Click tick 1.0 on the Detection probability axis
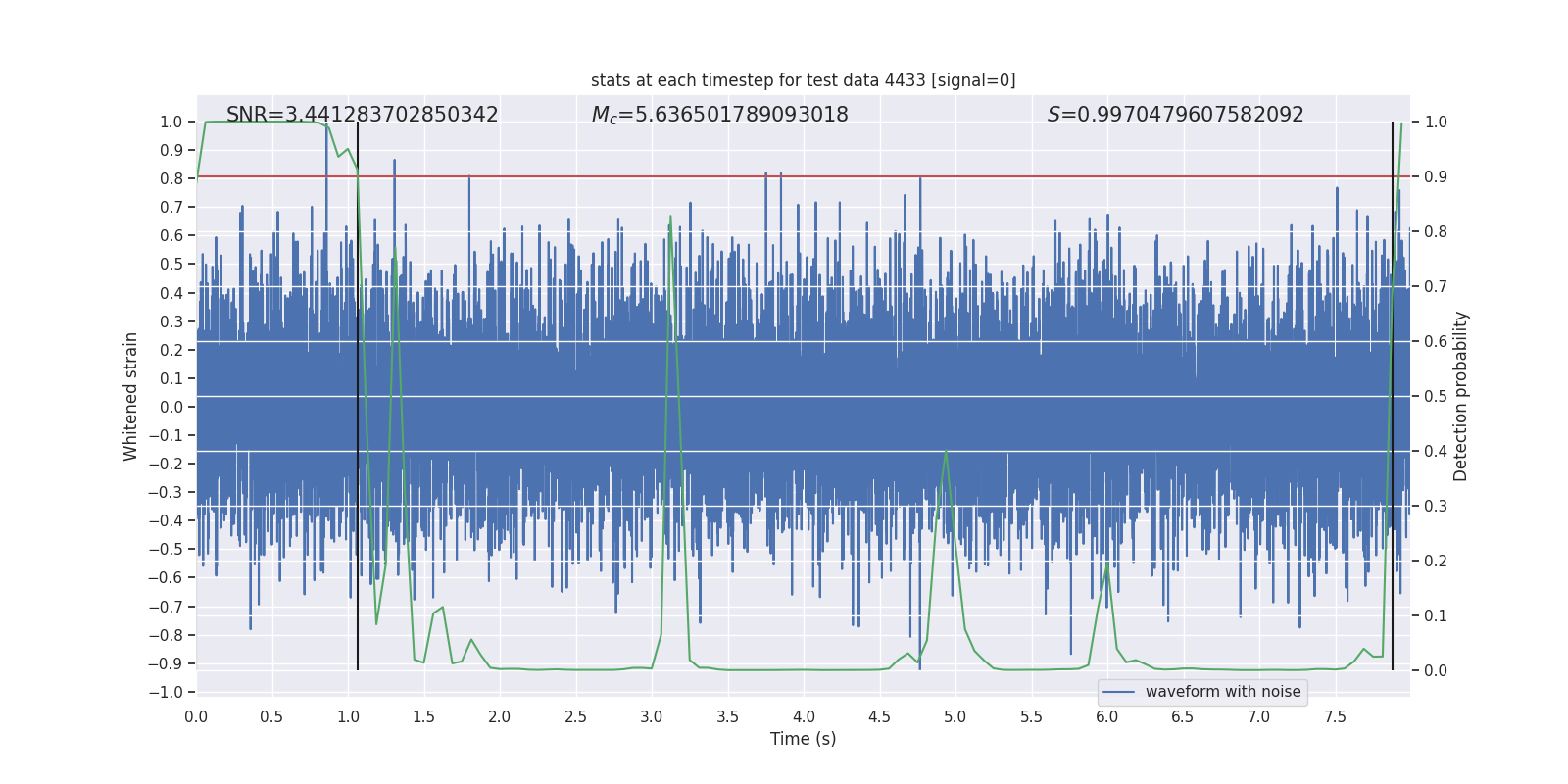 [x=1436, y=122]
